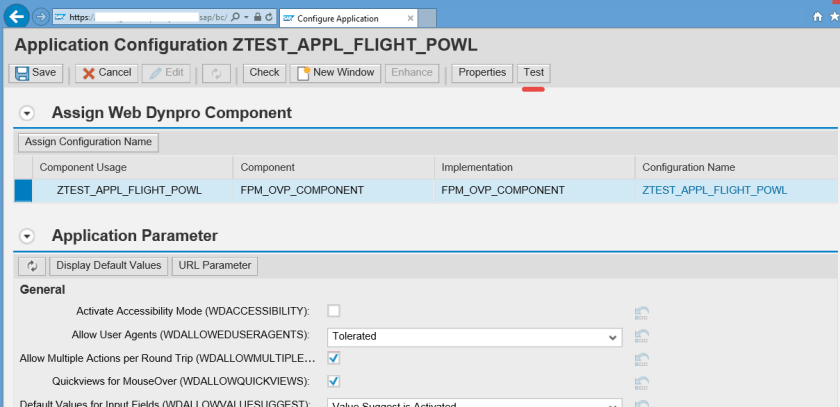Image resolution: width=840 pixels, height=407 pixels.
Task: Enable Activate Accessibility Mode checkbox
Action: tap(334, 311)
